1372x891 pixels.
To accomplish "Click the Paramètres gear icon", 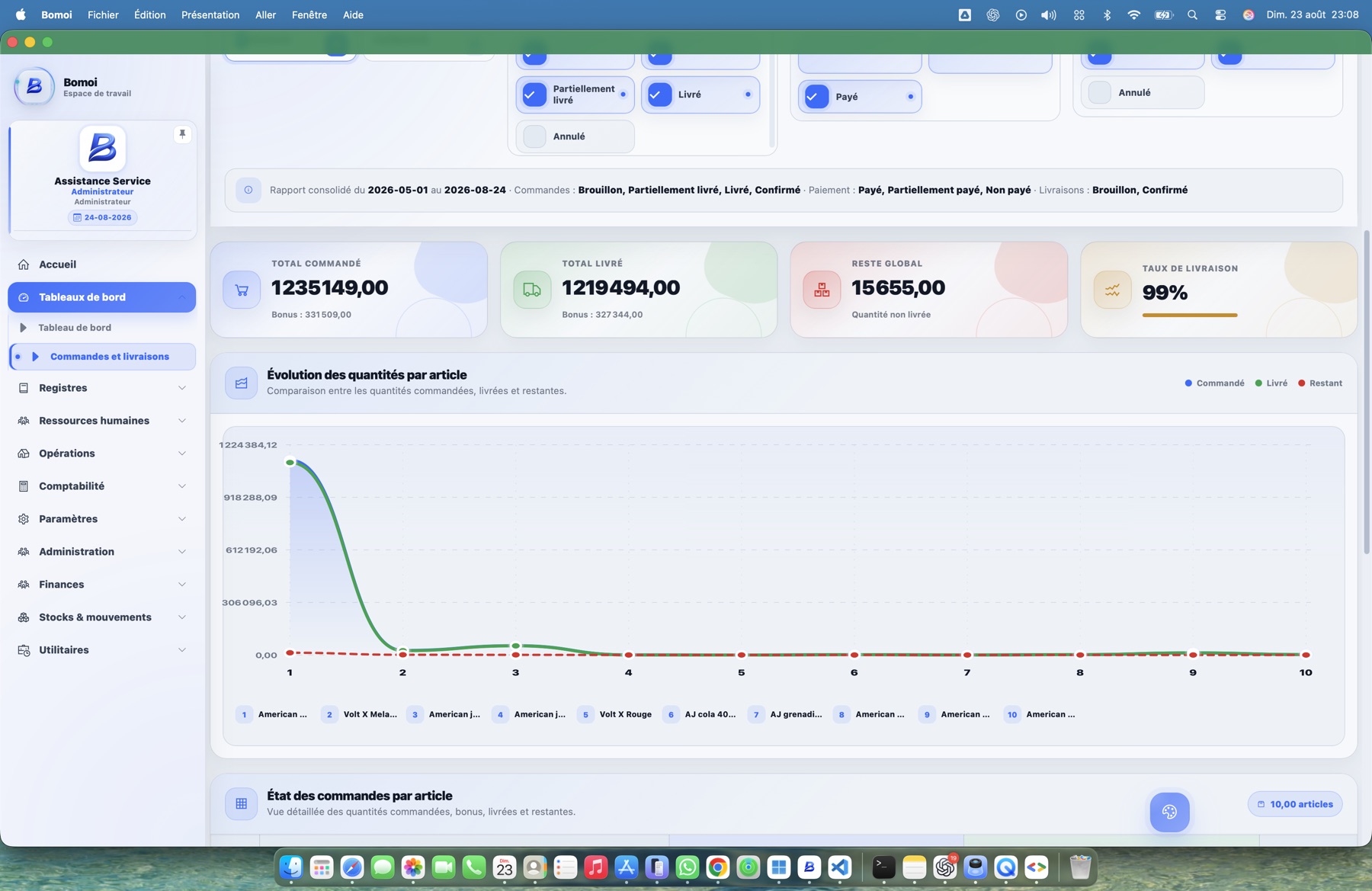I will point(24,519).
